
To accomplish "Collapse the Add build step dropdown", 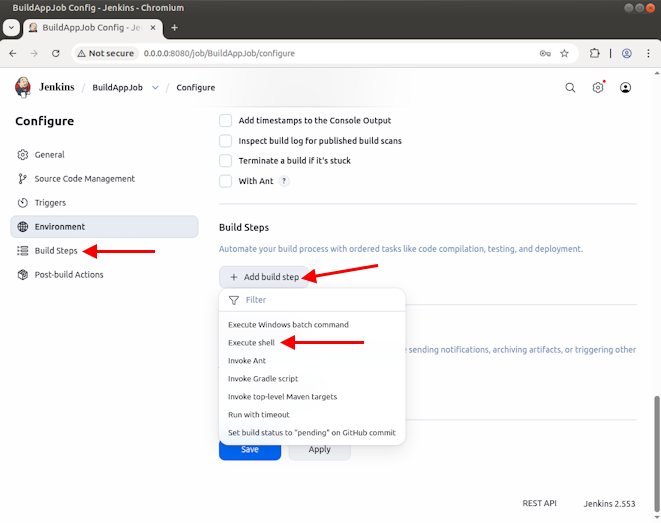I will (264, 277).
